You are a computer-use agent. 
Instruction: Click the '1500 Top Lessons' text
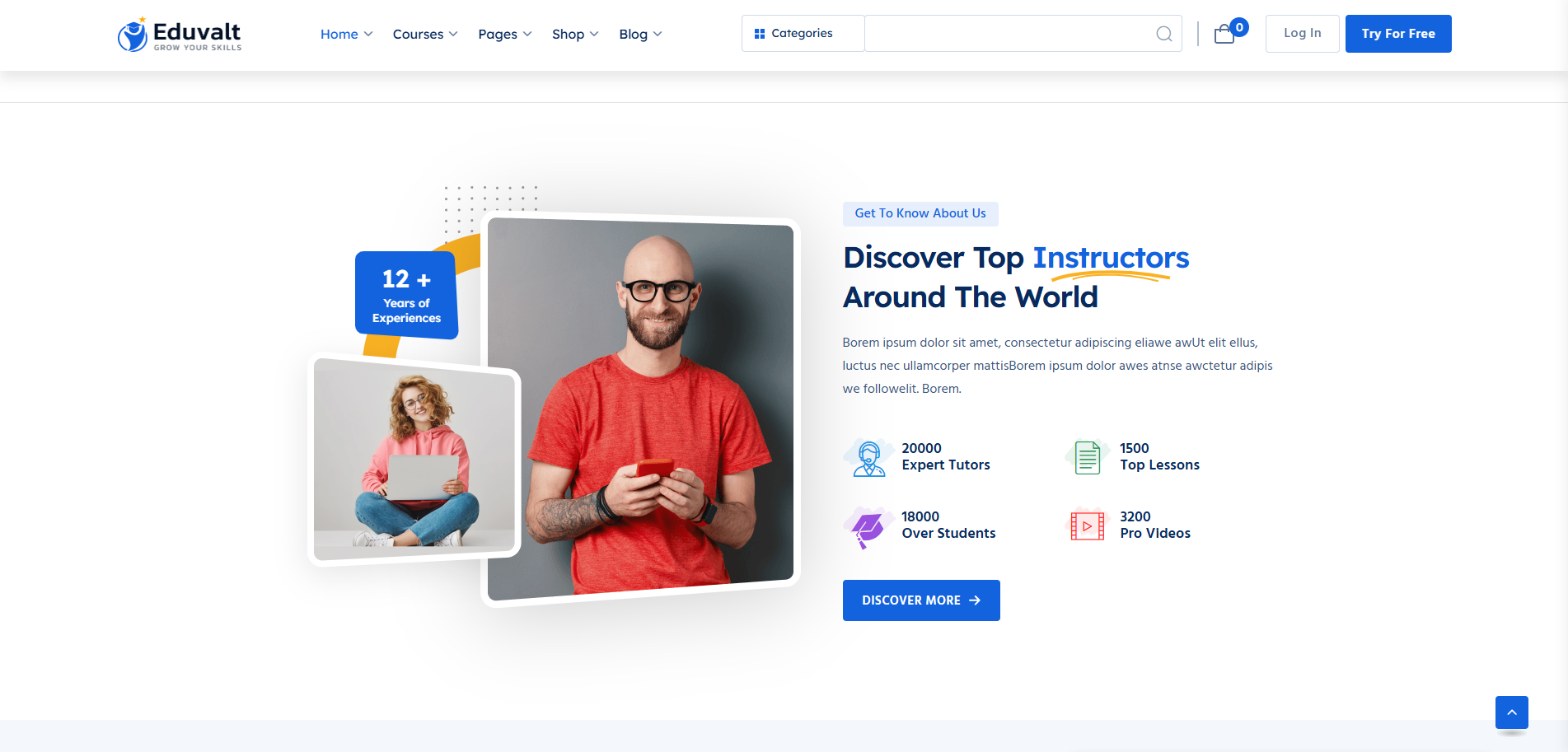tap(1159, 456)
